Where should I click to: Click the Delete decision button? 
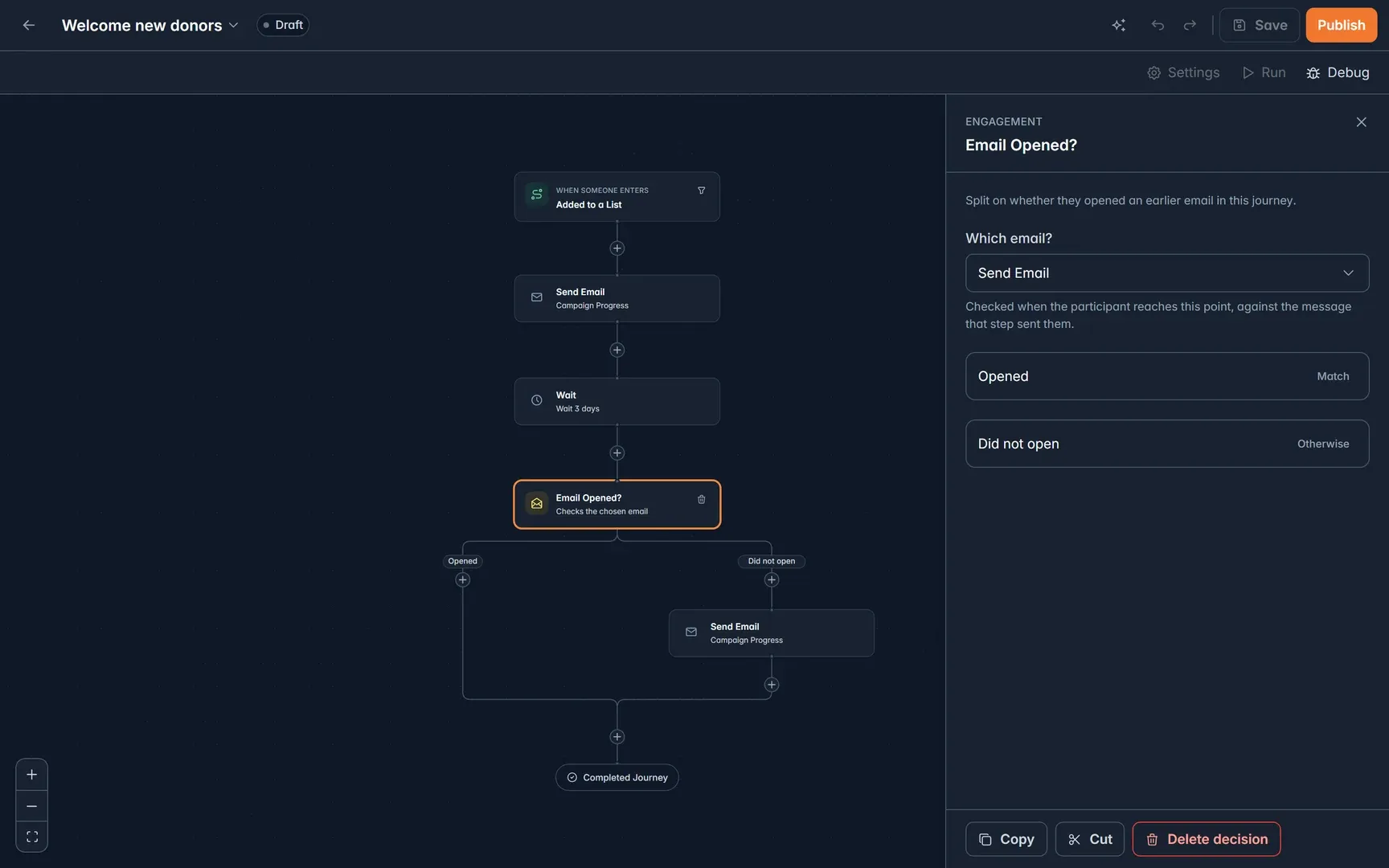[x=1206, y=839]
